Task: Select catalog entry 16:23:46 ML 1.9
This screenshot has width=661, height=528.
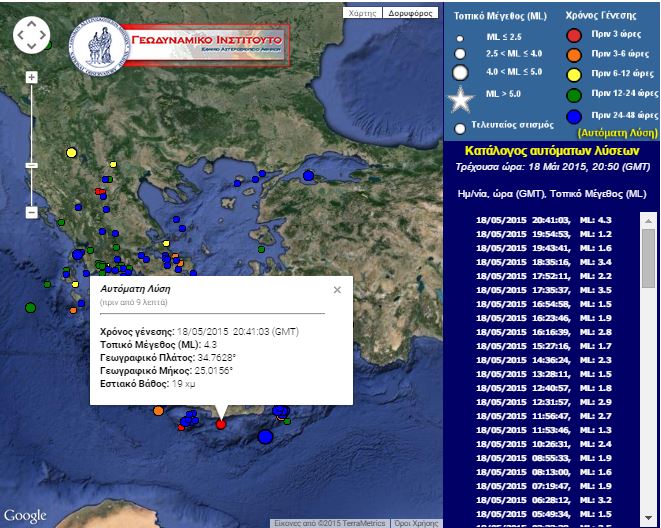Action: (544, 318)
